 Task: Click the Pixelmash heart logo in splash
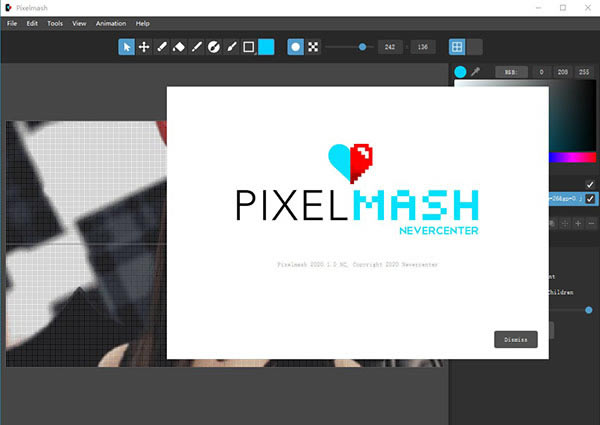(x=351, y=163)
